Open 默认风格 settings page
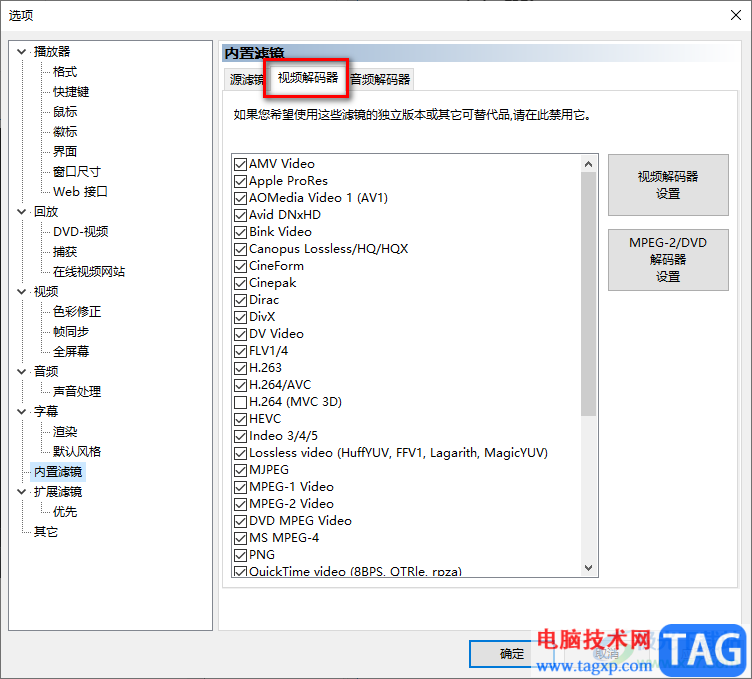Image resolution: width=752 pixels, height=679 pixels. pyautogui.click(x=77, y=451)
